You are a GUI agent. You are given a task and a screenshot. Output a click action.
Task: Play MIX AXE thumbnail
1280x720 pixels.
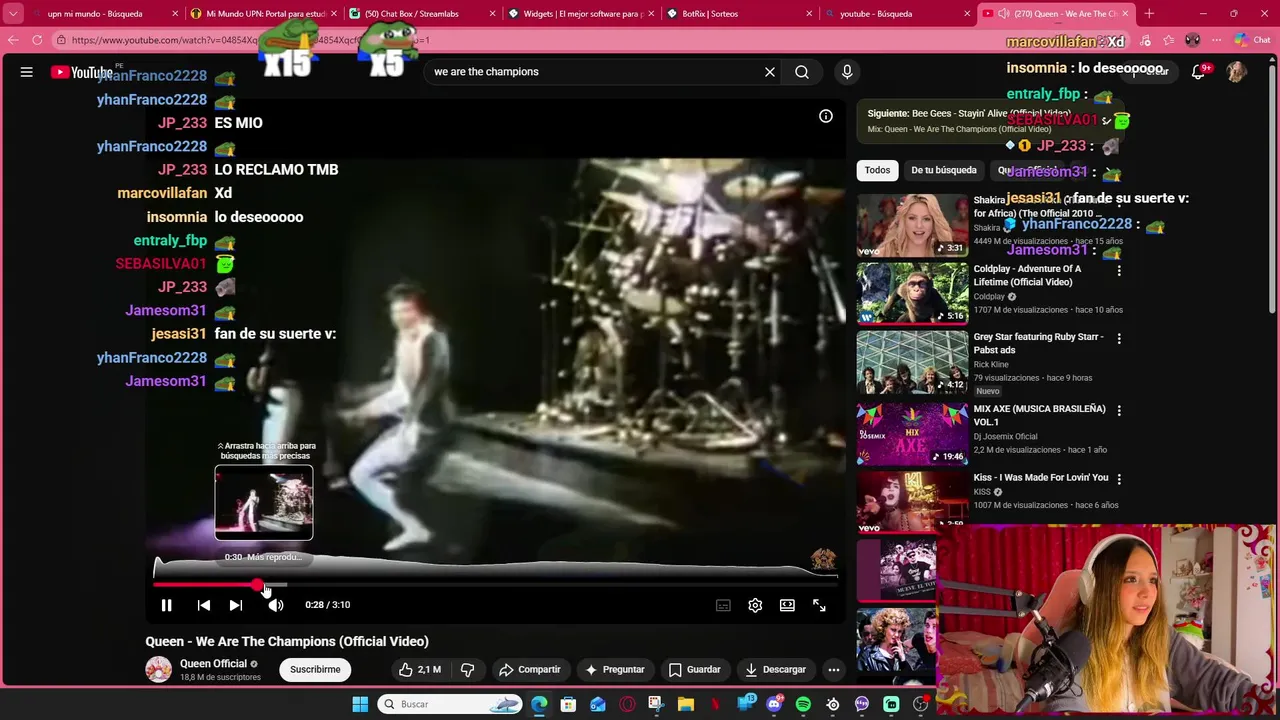912,434
